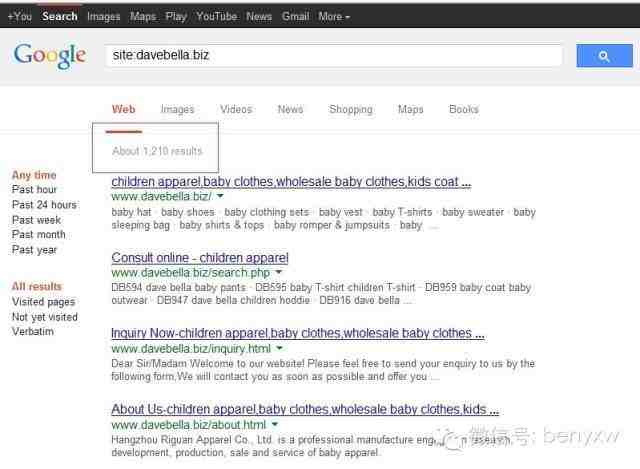Open News in the top black bar
The width and height of the screenshot is (640, 469).
click(x=259, y=17)
